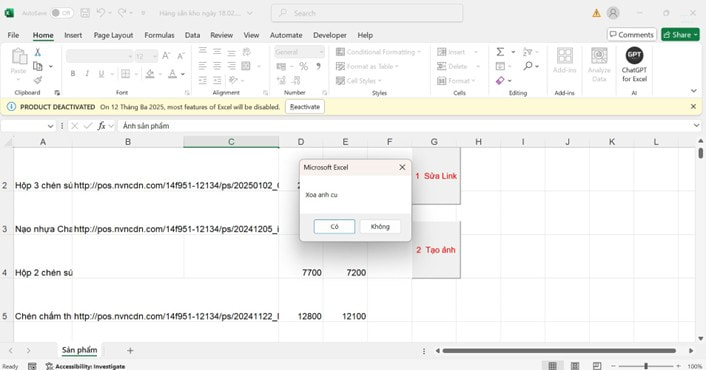The image size is (706, 370).
Task: Collapse the ribbon with the chevron
Action: click(x=694, y=91)
